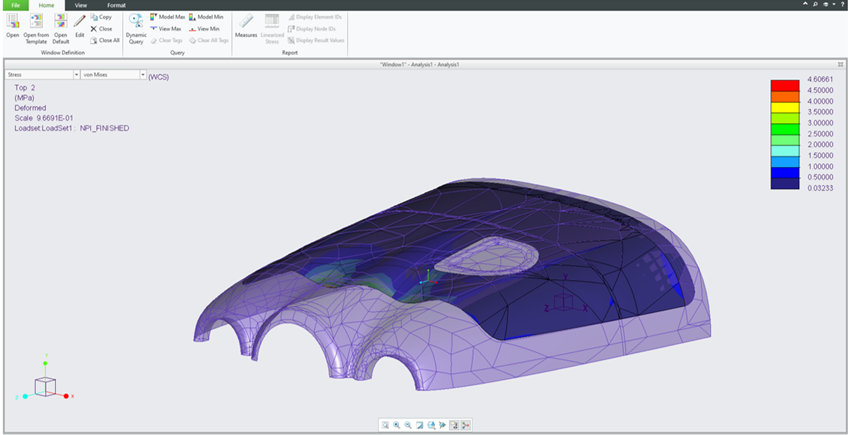Click the Model Max button
Viewport: 850px width, 435px height.
pos(165,17)
